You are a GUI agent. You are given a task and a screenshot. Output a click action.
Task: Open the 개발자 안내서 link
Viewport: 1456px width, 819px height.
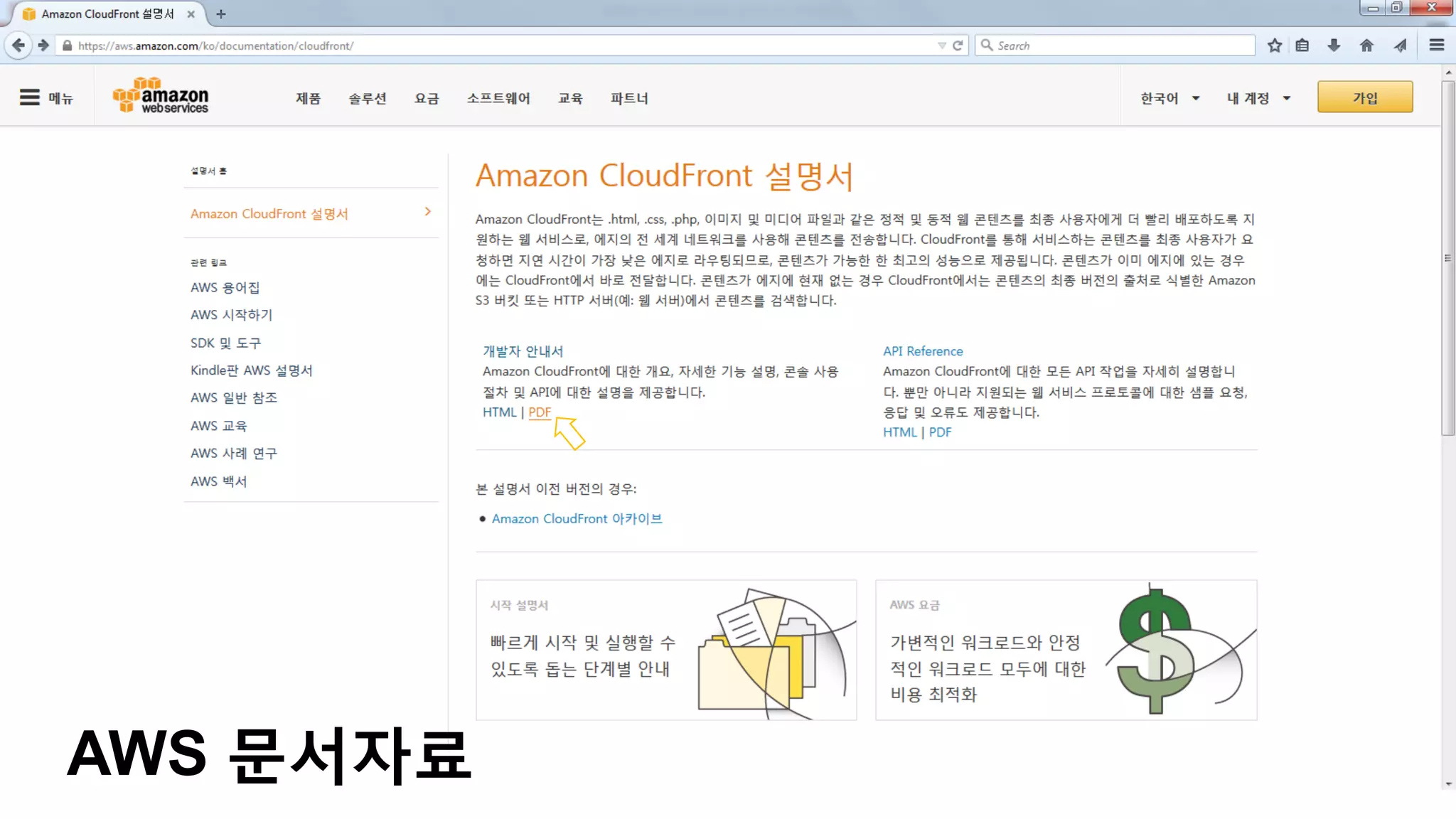coord(523,351)
